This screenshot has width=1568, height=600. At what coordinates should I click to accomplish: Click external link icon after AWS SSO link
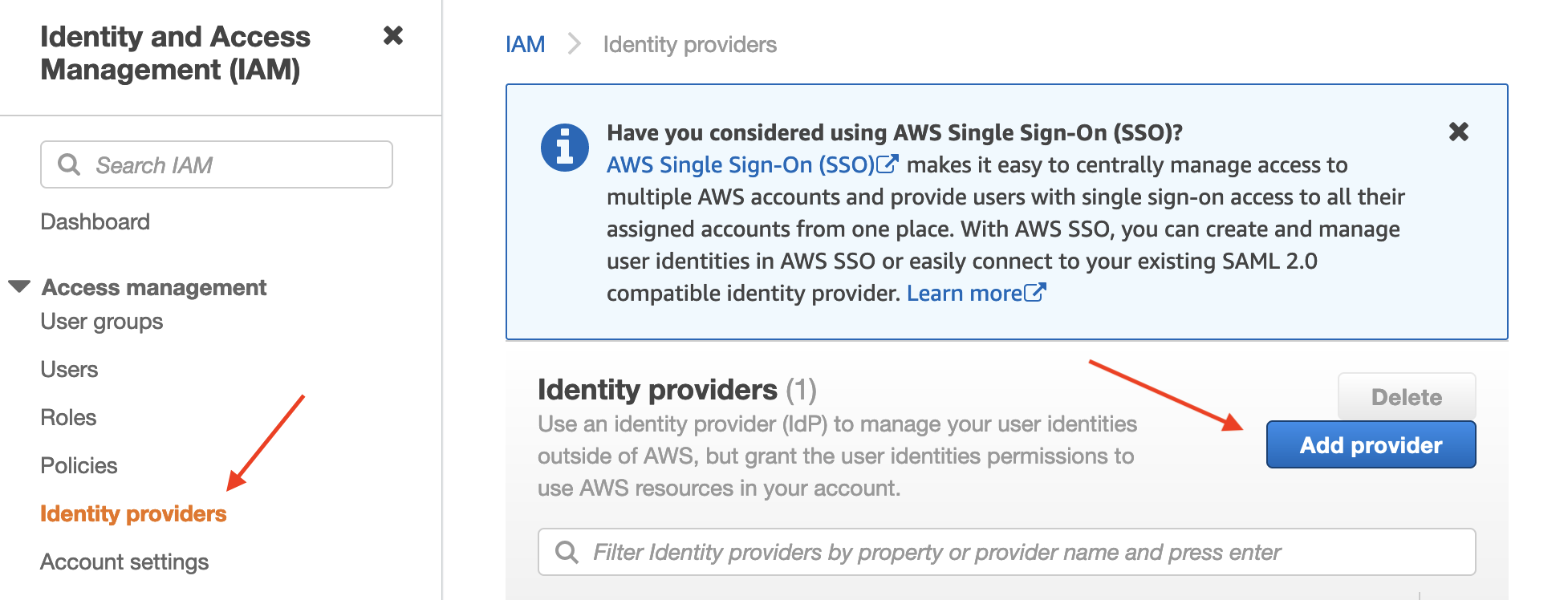(x=887, y=164)
